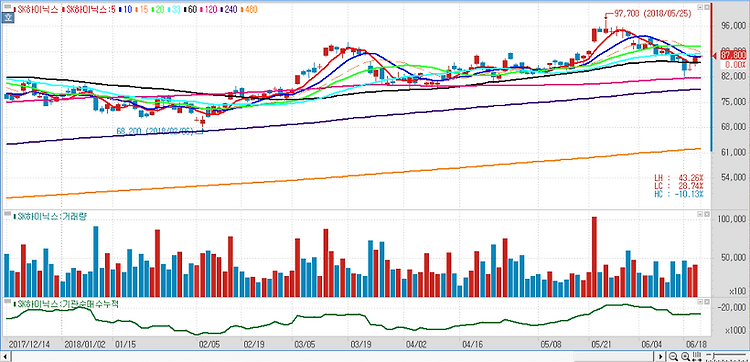Screen dimensions: 750x362
Task: Click the scrollbar right arrow
Action: pos(661,357)
